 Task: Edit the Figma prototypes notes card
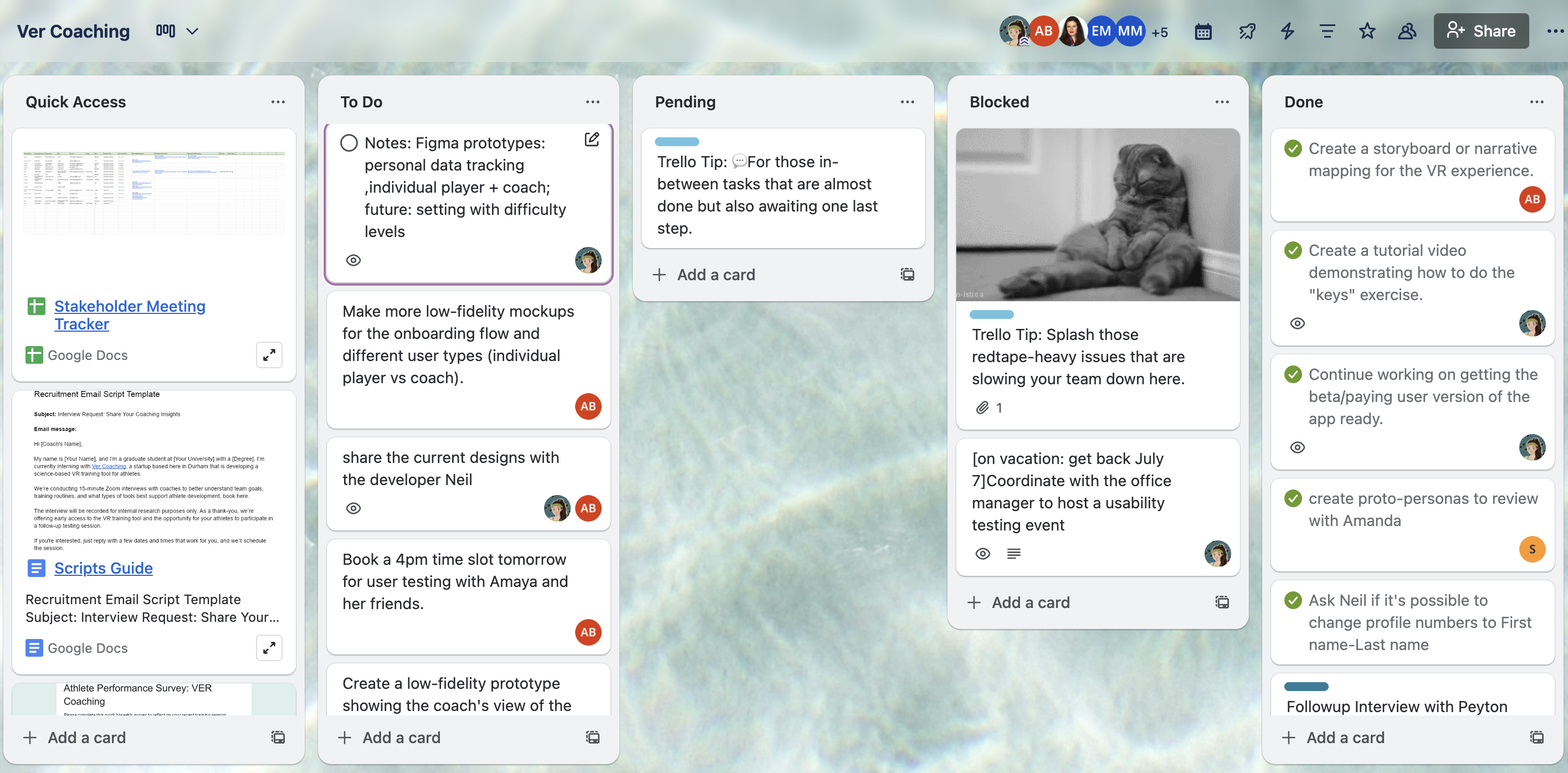[x=592, y=140]
